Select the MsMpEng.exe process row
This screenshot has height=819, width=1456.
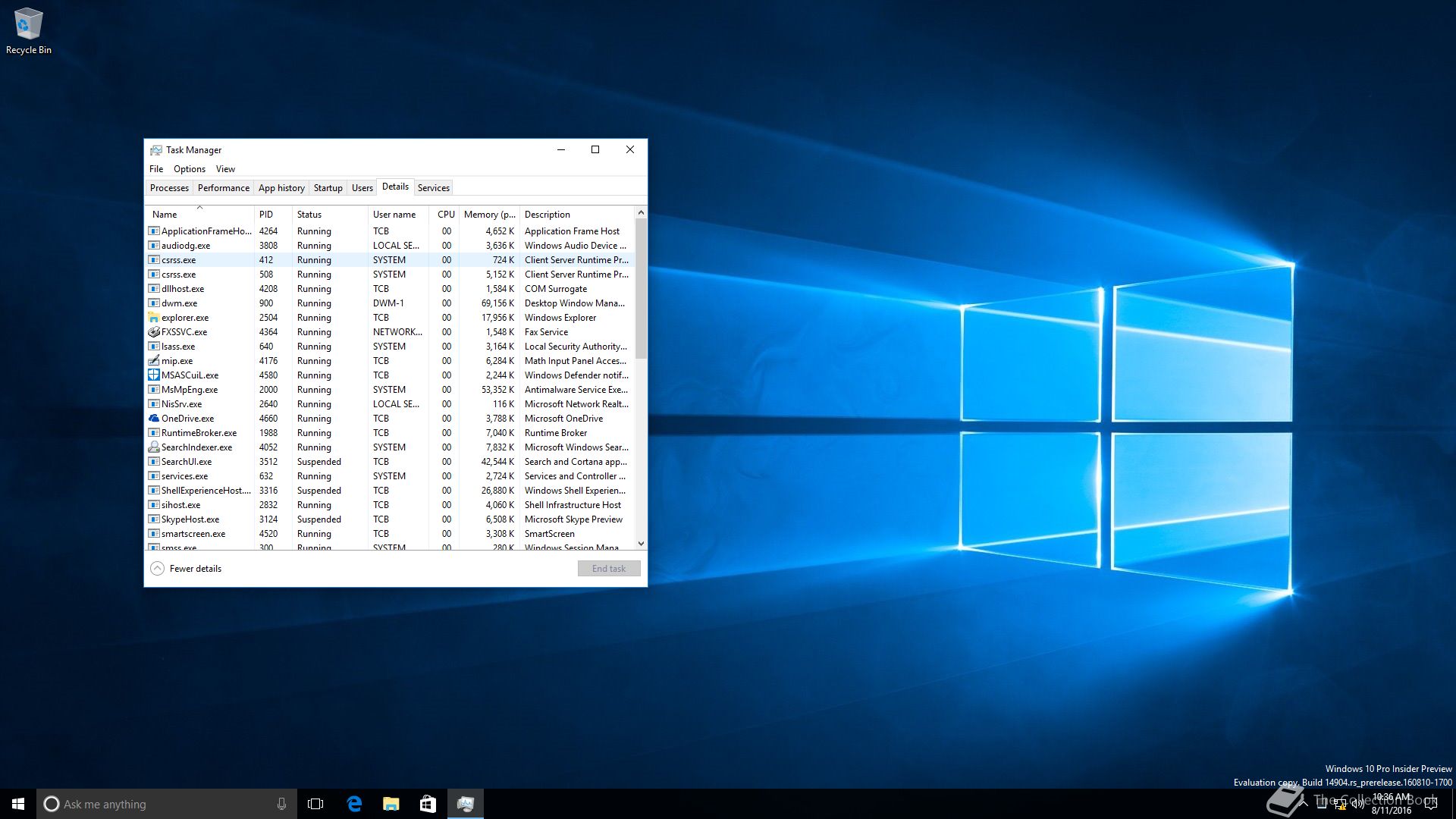point(390,390)
